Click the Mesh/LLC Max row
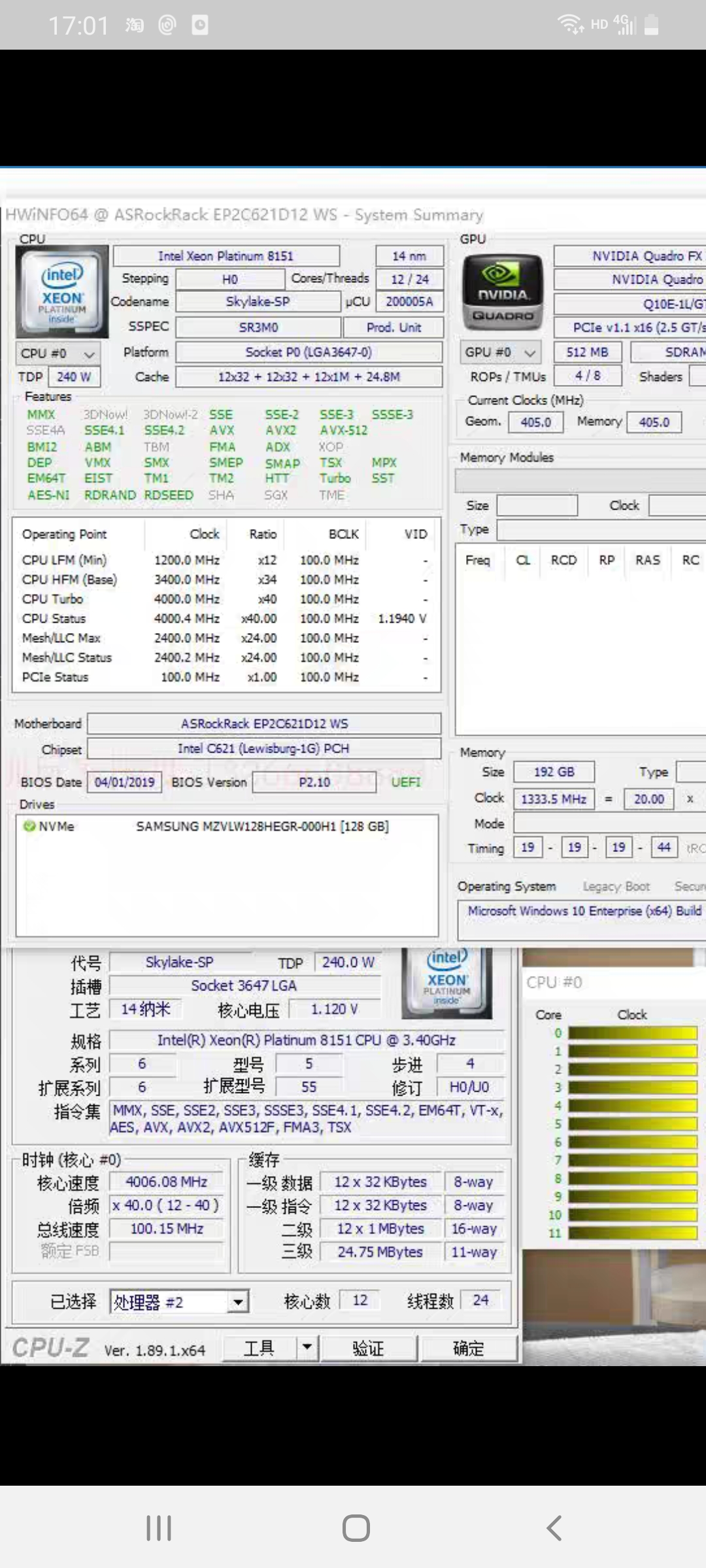The width and height of the screenshot is (706, 1568). pos(226,638)
